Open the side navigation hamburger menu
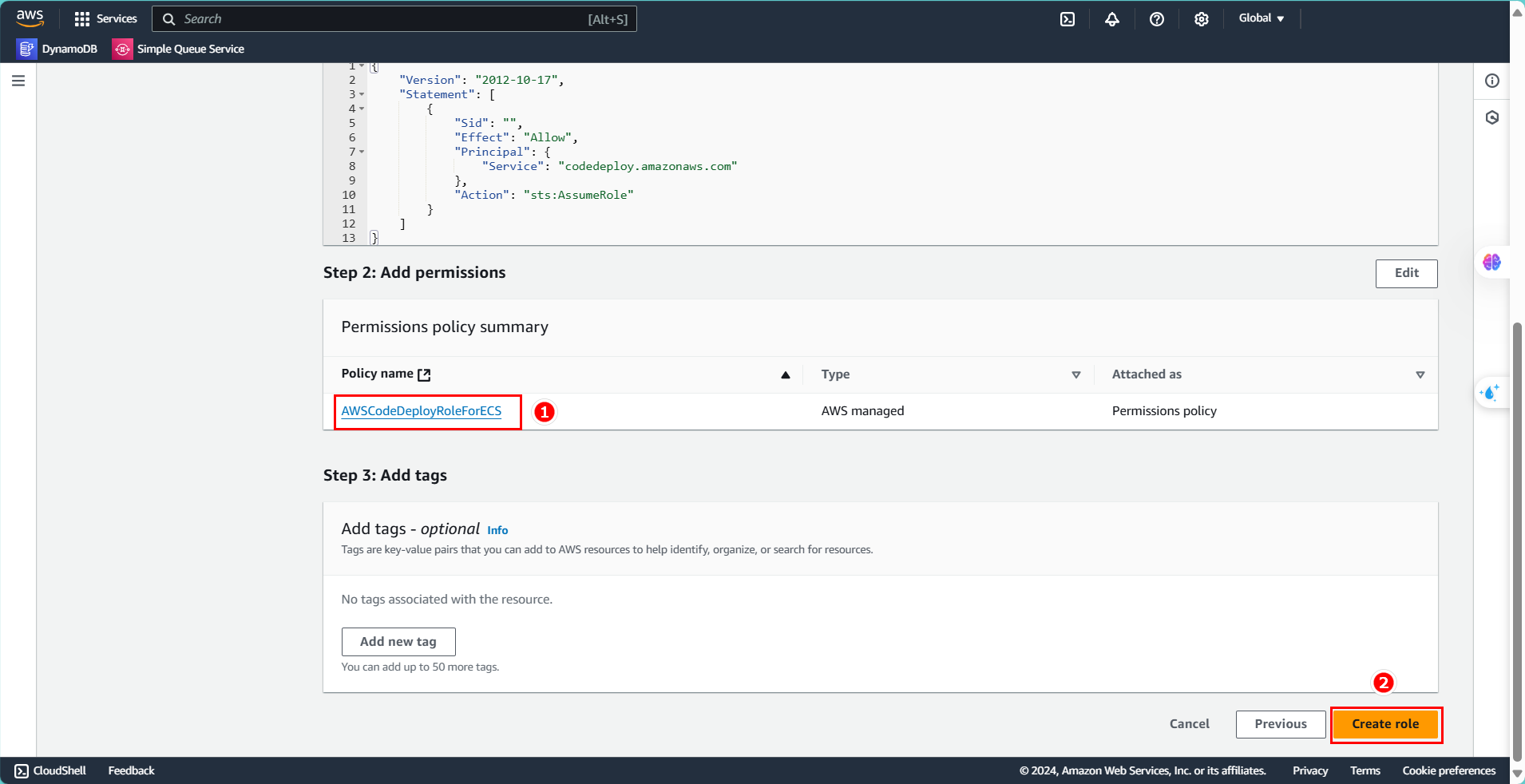This screenshot has width=1525, height=784. tap(18, 81)
